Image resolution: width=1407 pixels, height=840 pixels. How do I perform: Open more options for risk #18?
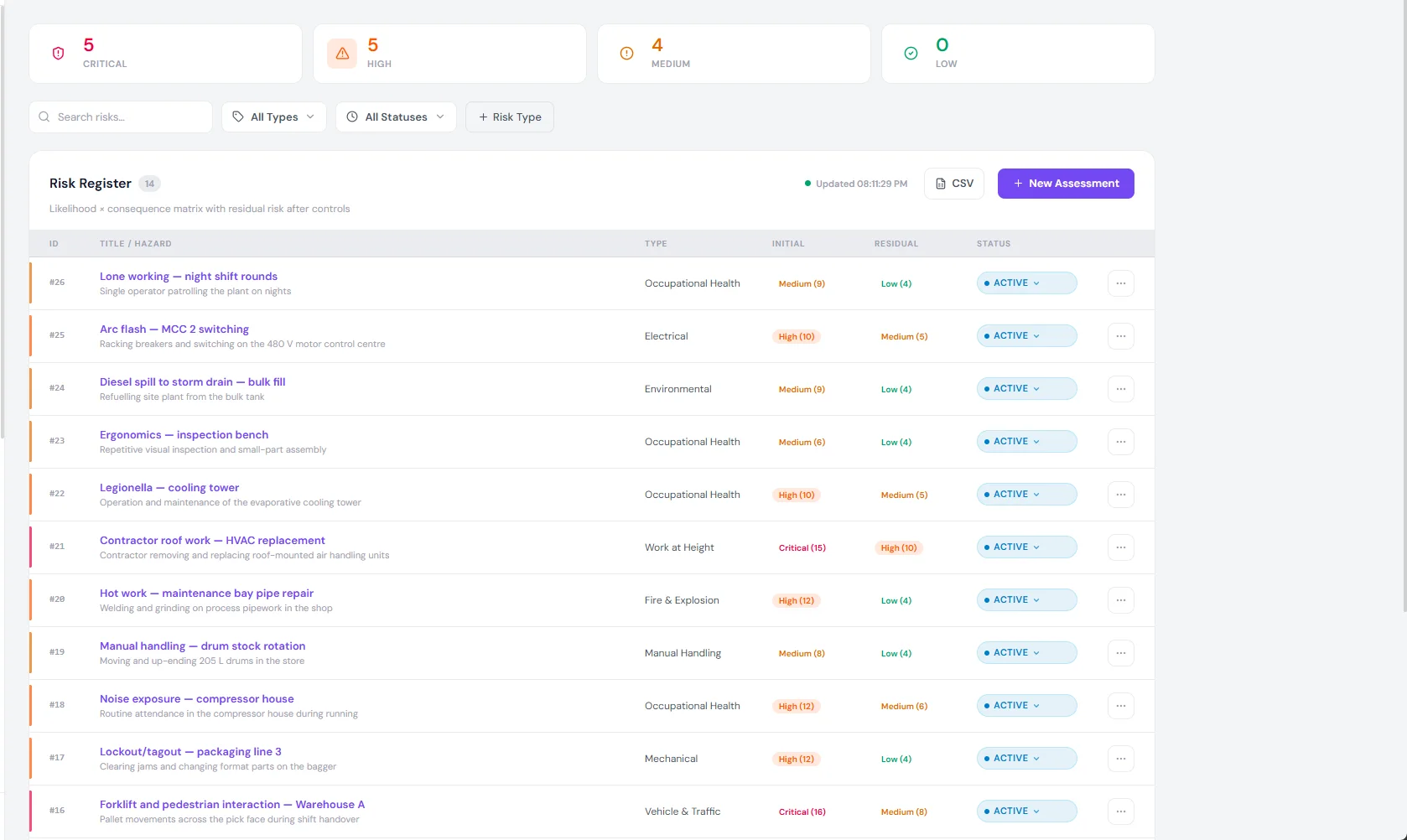(x=1121, y=706)
